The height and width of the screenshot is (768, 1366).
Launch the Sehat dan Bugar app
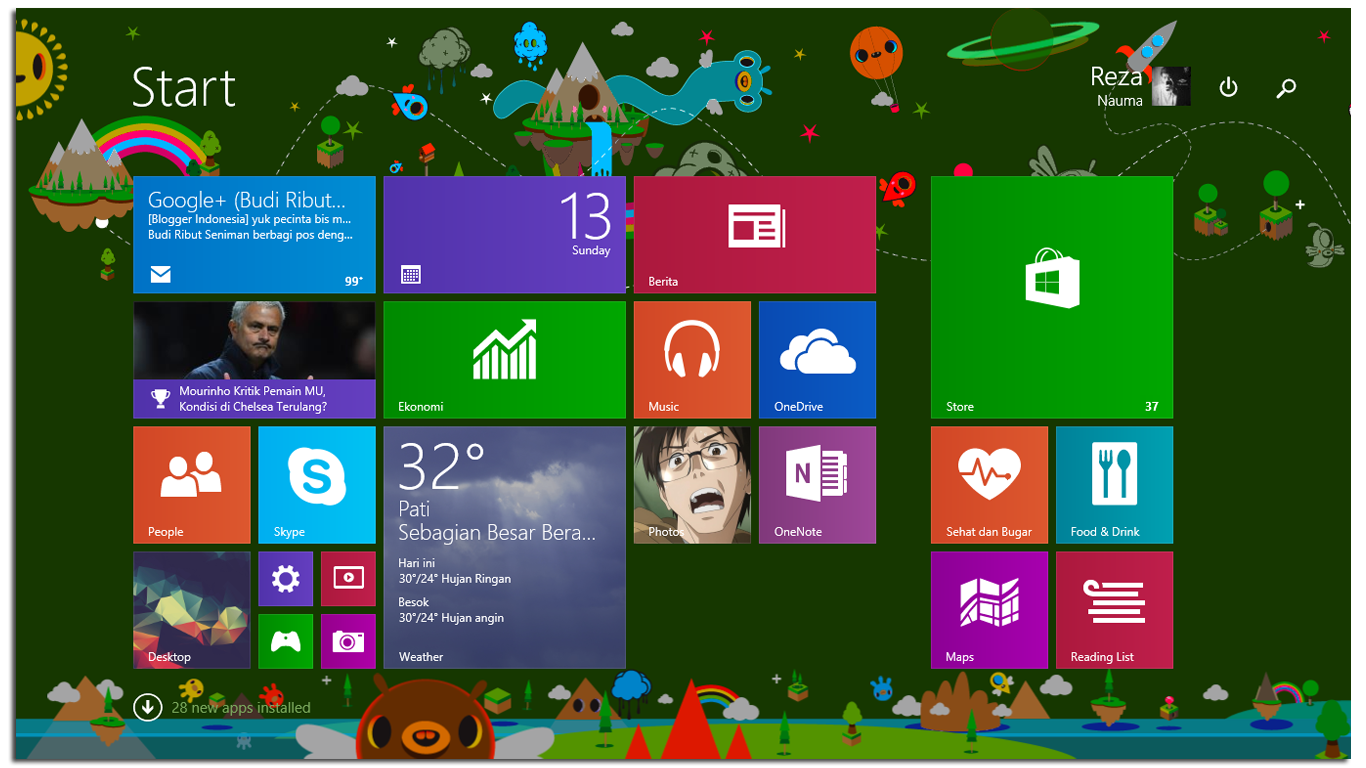coord(988,484)
